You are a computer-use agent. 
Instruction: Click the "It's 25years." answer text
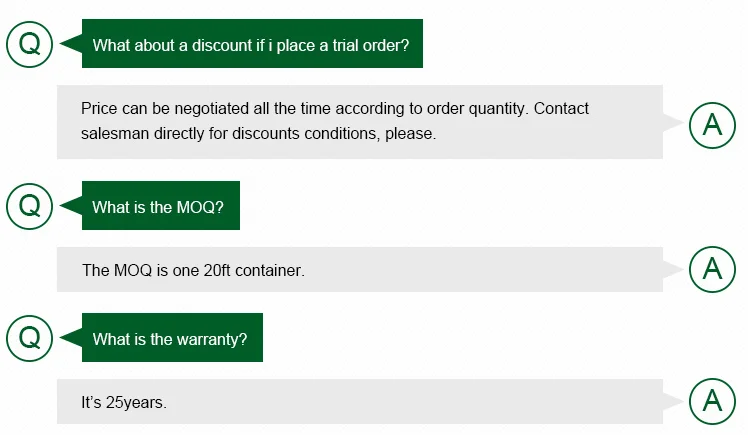[124, 402]
